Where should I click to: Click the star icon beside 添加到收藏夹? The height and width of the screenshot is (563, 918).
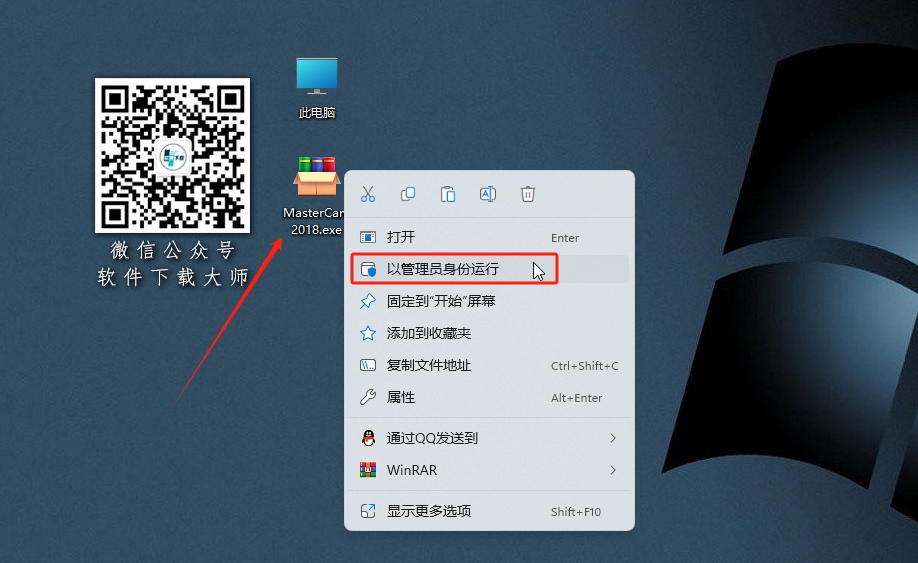tap(368, 334)
